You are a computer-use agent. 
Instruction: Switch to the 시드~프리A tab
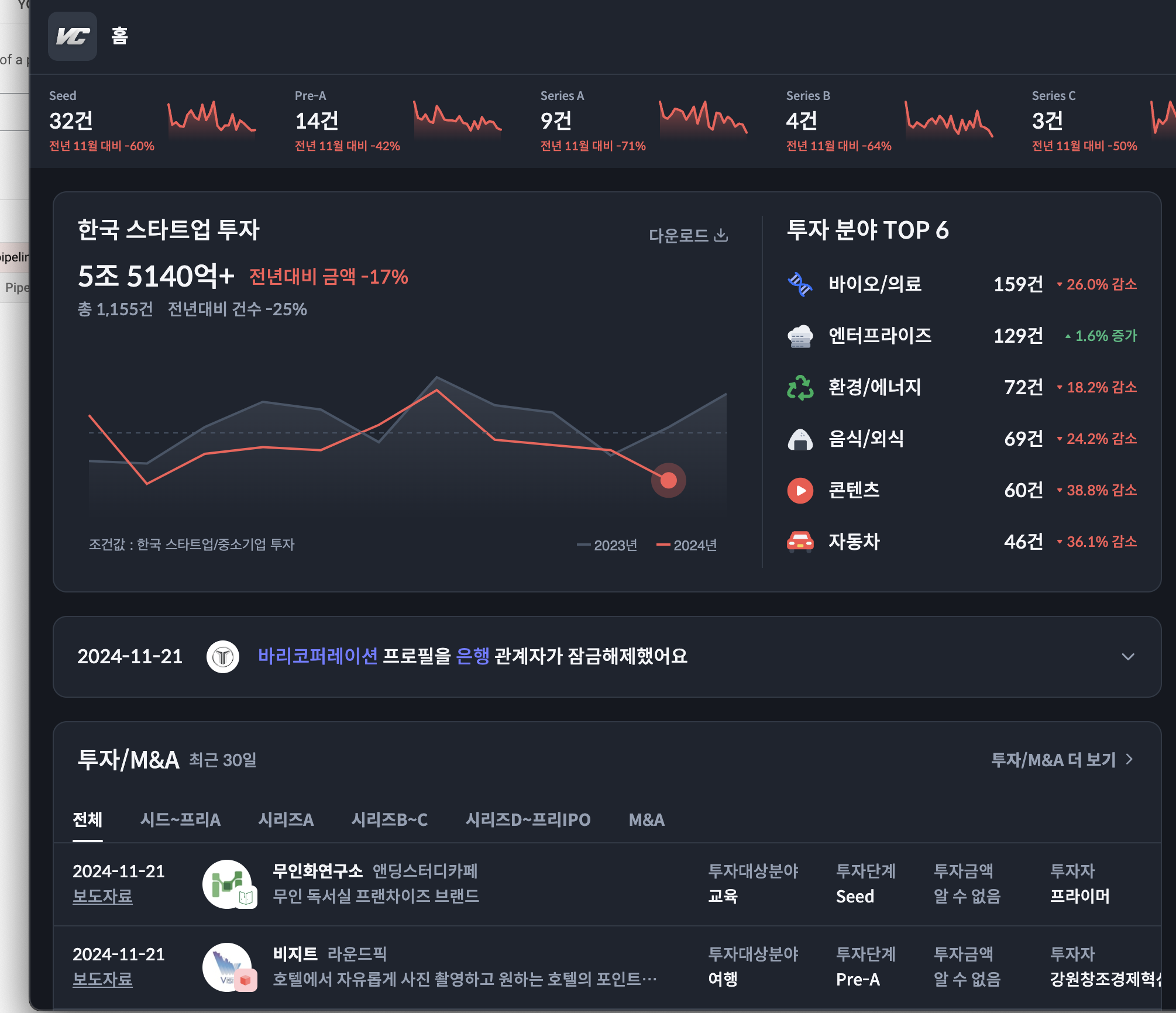point(180,819)
